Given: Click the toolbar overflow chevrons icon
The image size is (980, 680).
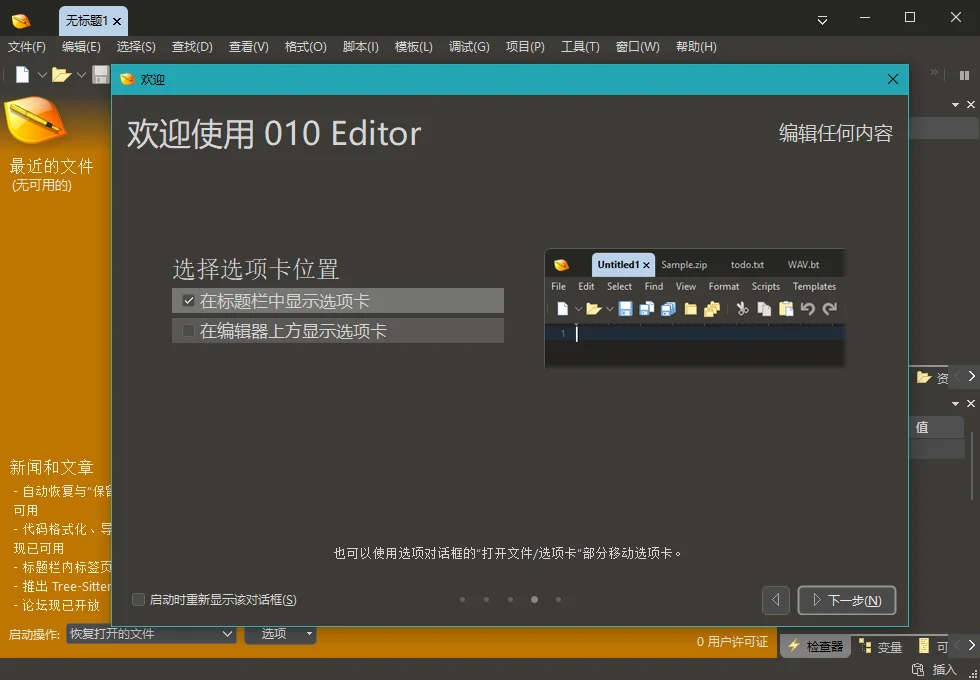Looking at the screenshot, I should 934,72.
